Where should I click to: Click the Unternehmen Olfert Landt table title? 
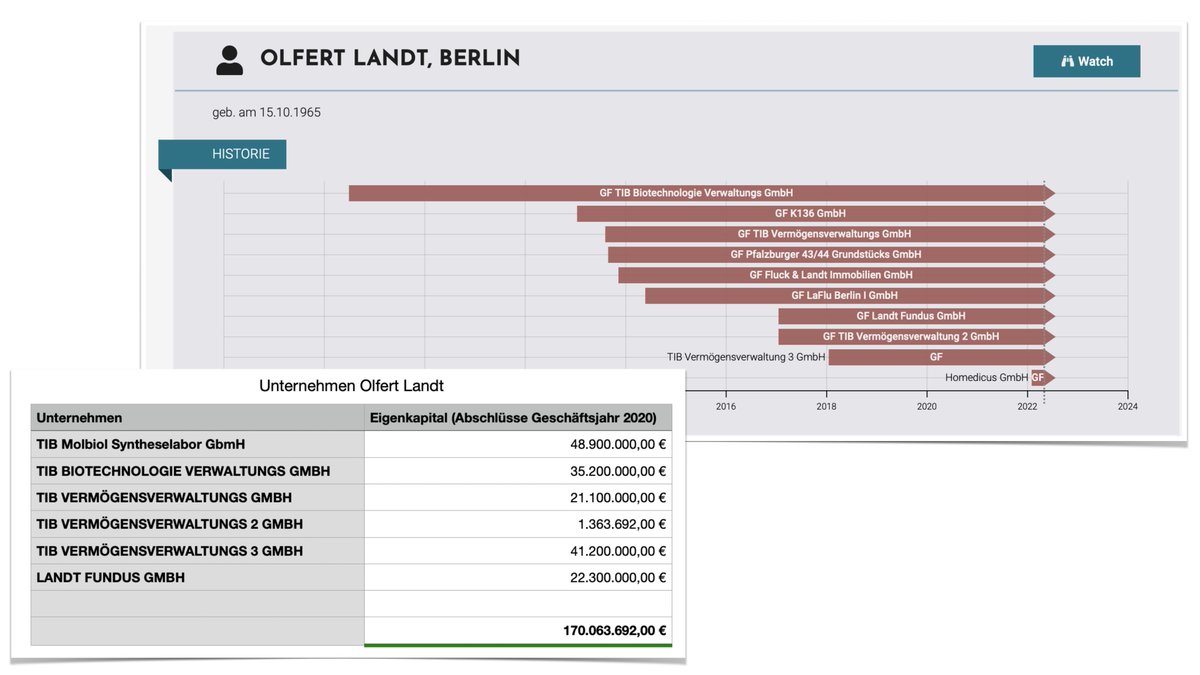(351, 385)
